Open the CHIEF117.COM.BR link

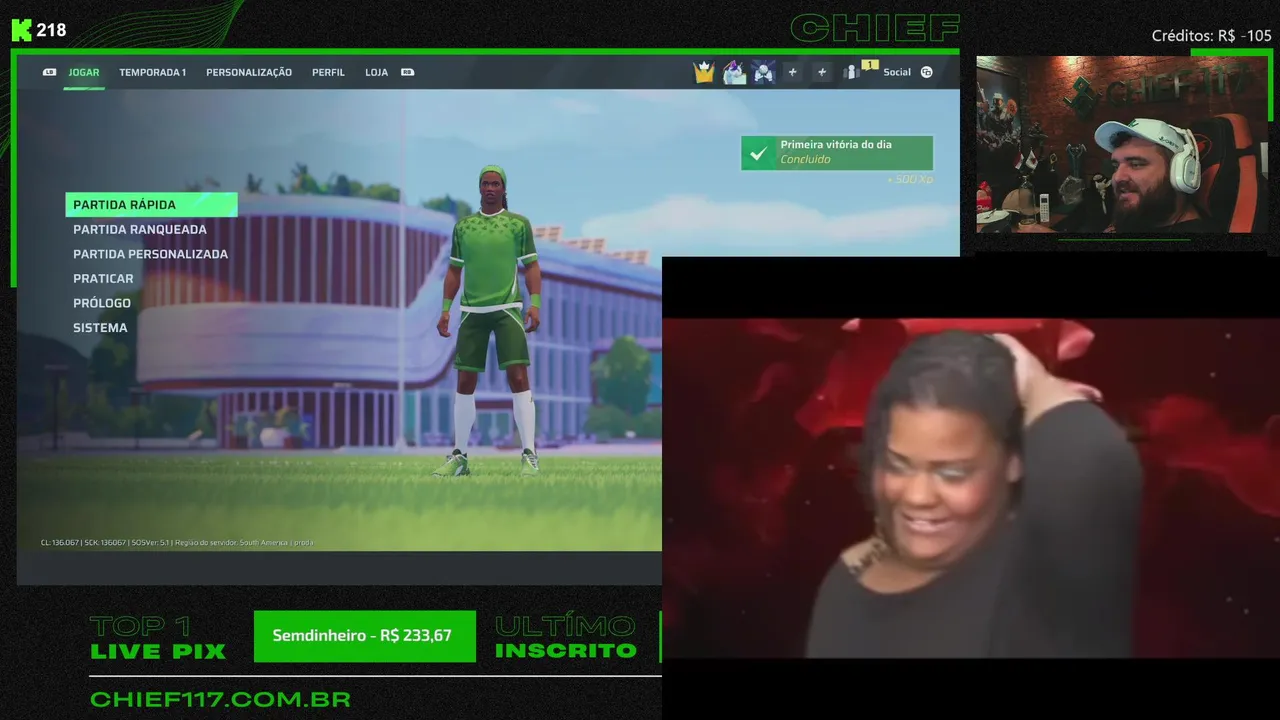220,699
